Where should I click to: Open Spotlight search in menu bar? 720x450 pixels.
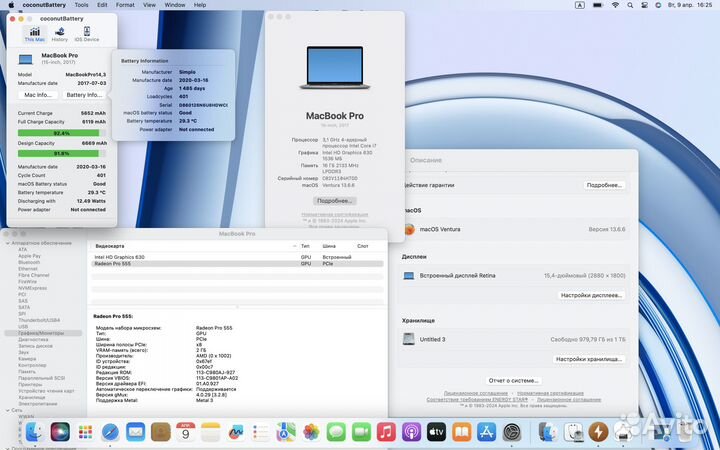click(630, 5)
